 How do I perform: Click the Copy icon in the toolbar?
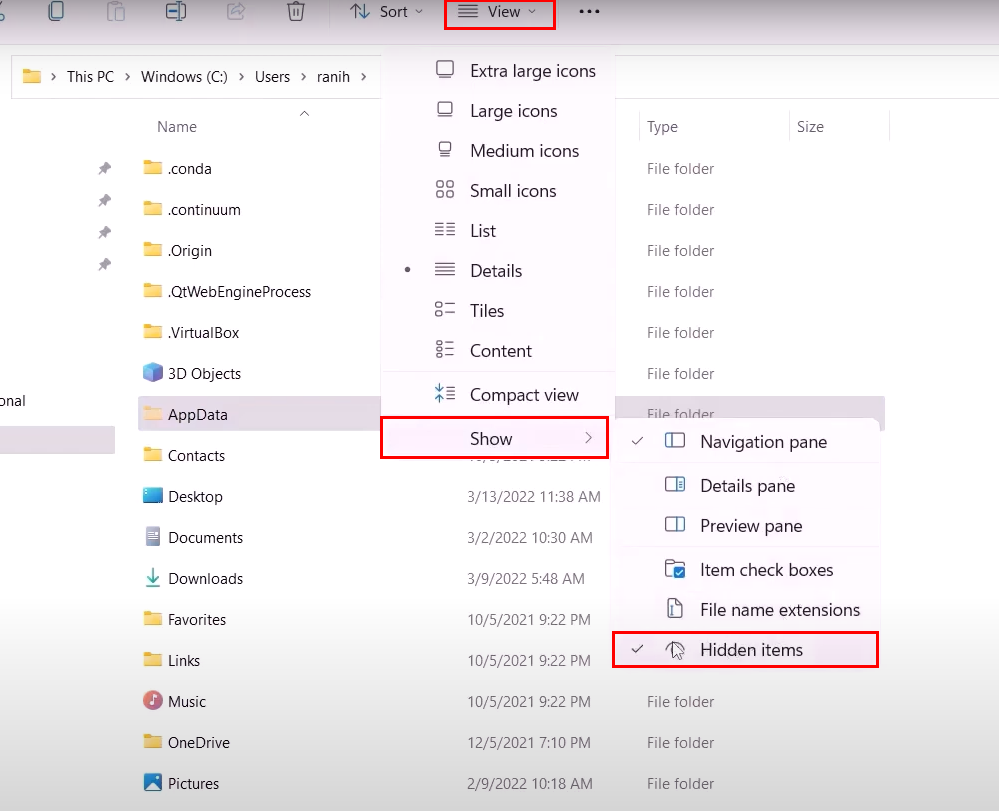point(56,12)
